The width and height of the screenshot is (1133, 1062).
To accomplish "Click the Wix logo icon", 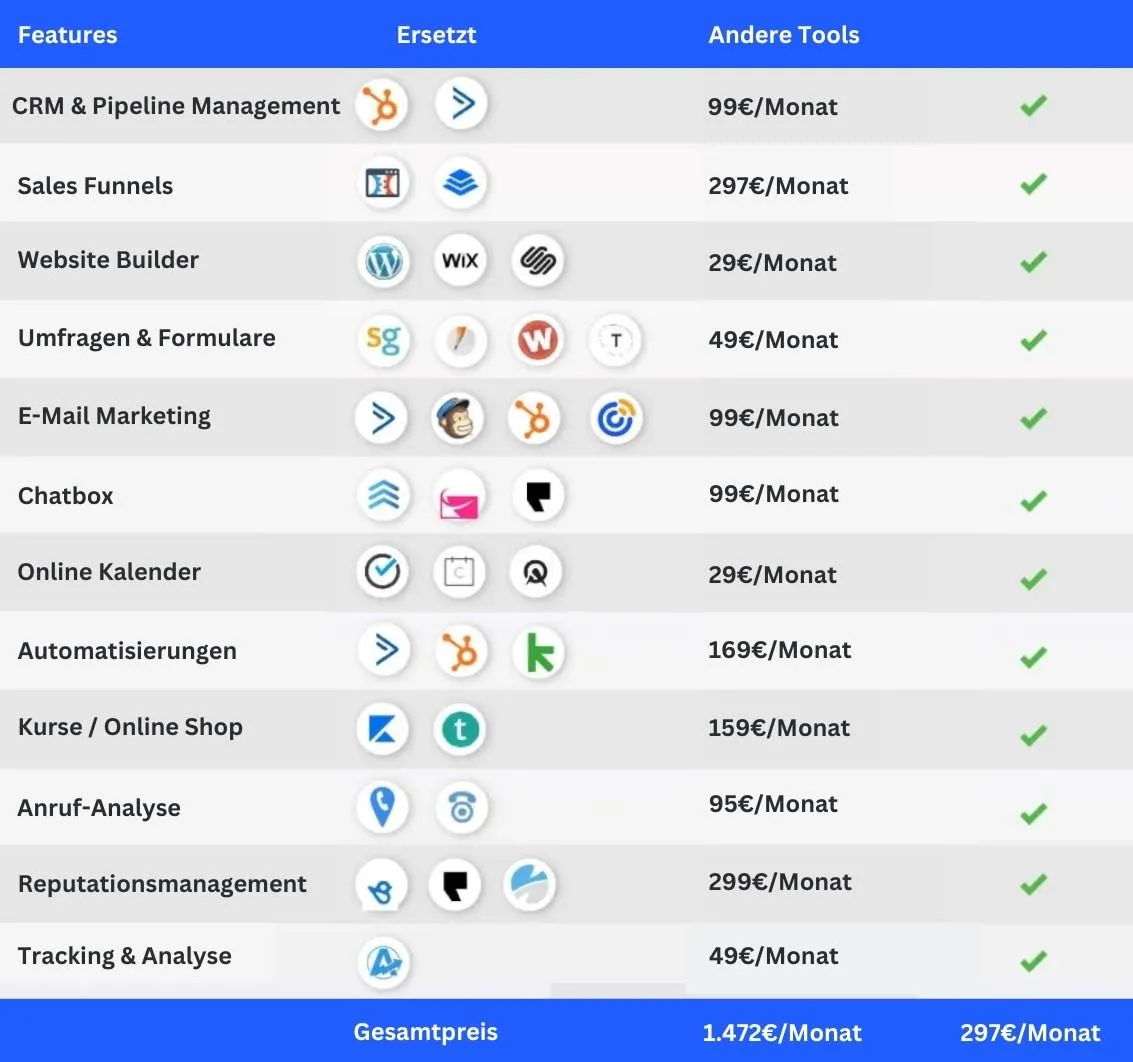I will [461, 262].
